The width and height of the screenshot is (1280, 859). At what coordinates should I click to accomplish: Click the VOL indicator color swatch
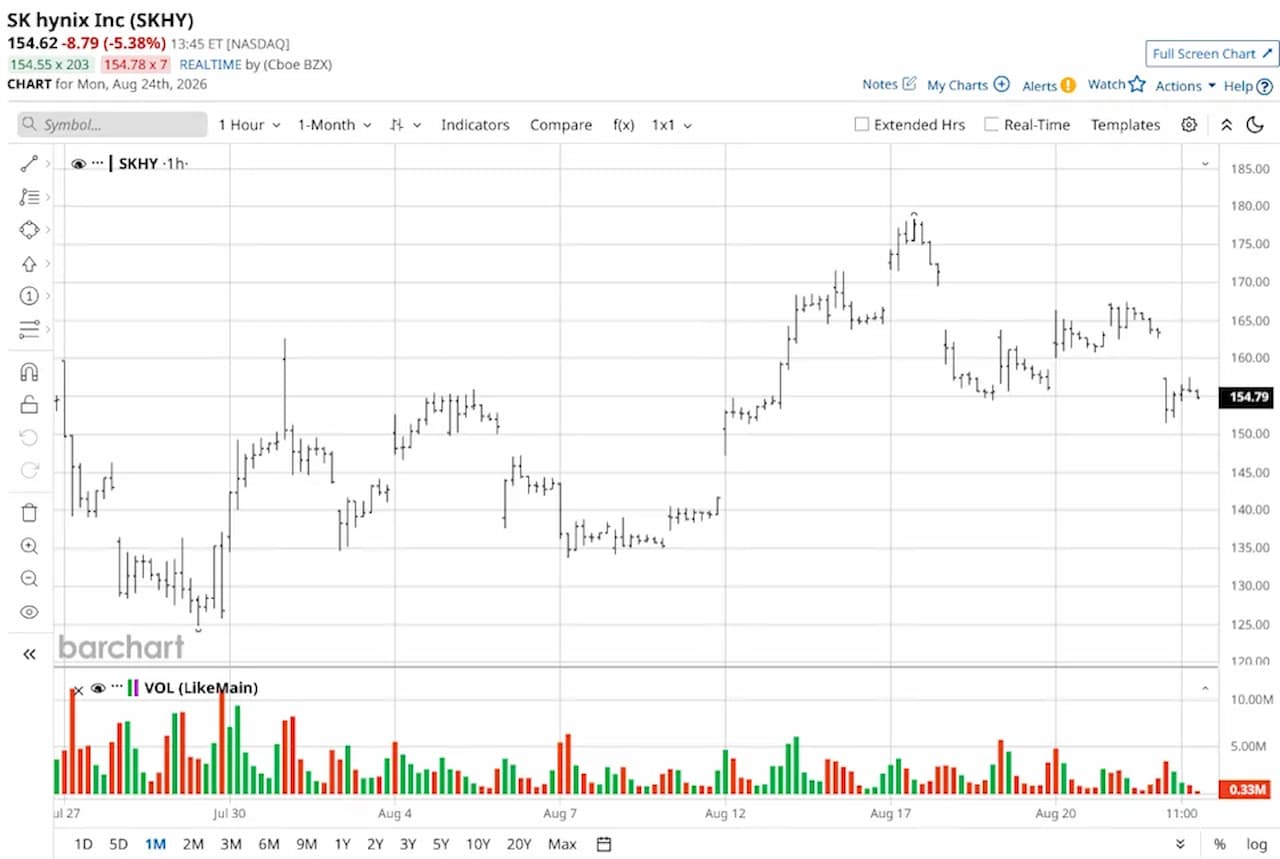(133, 688)
